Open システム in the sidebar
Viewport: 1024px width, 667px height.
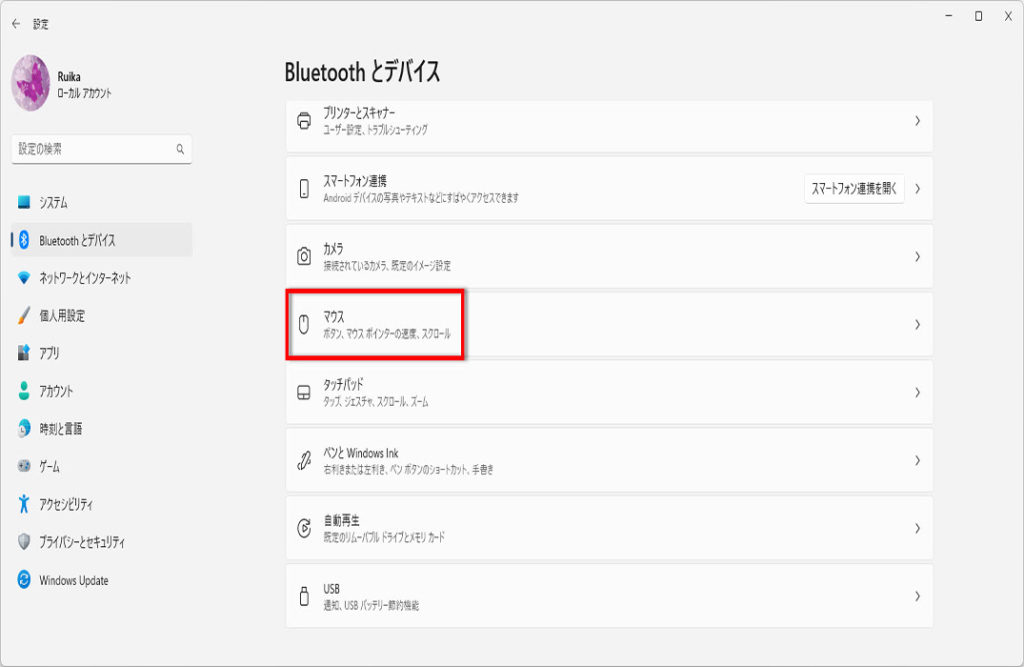click(x=54, y=203)
